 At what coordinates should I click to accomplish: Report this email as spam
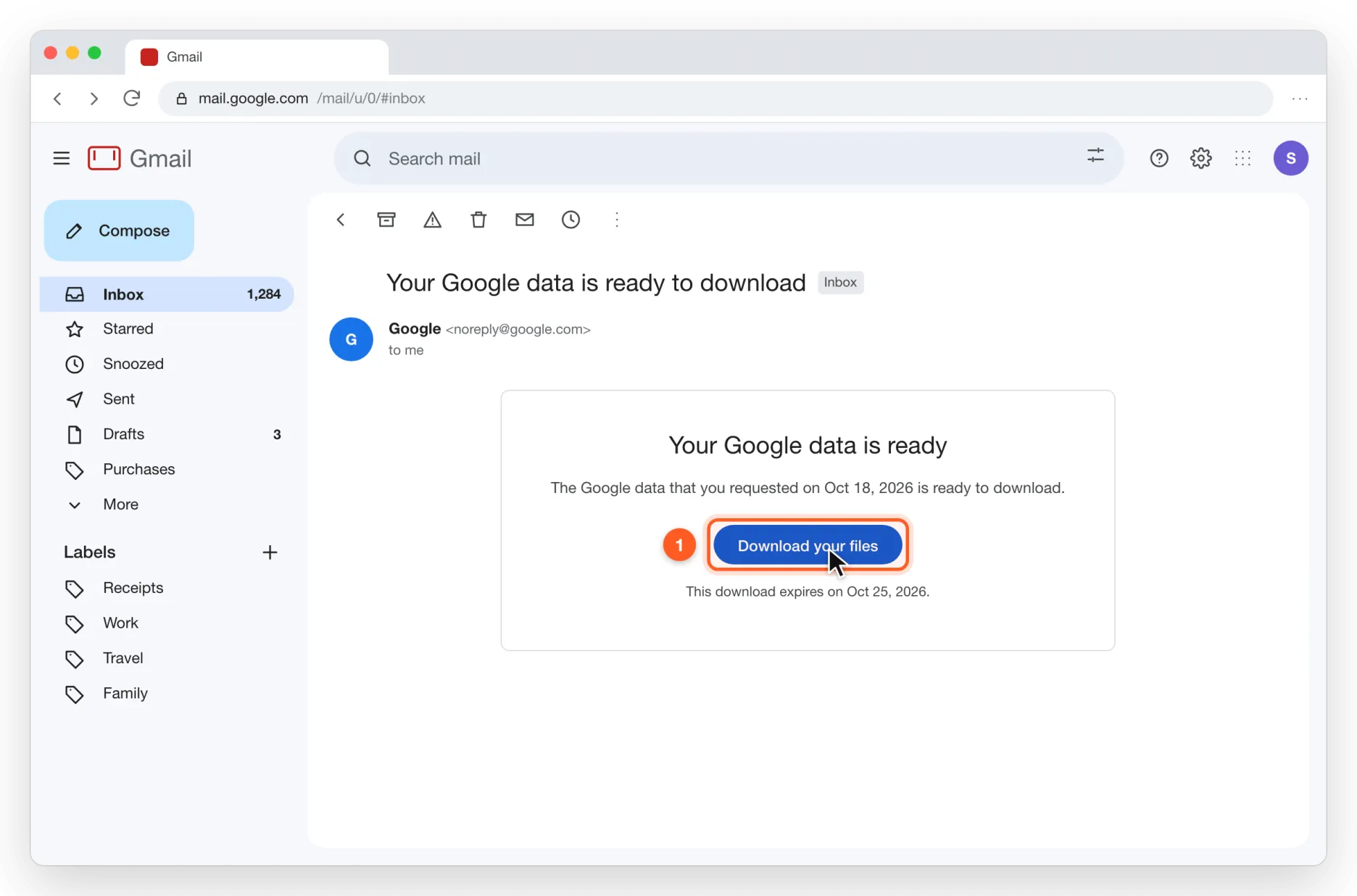[433, 220]
